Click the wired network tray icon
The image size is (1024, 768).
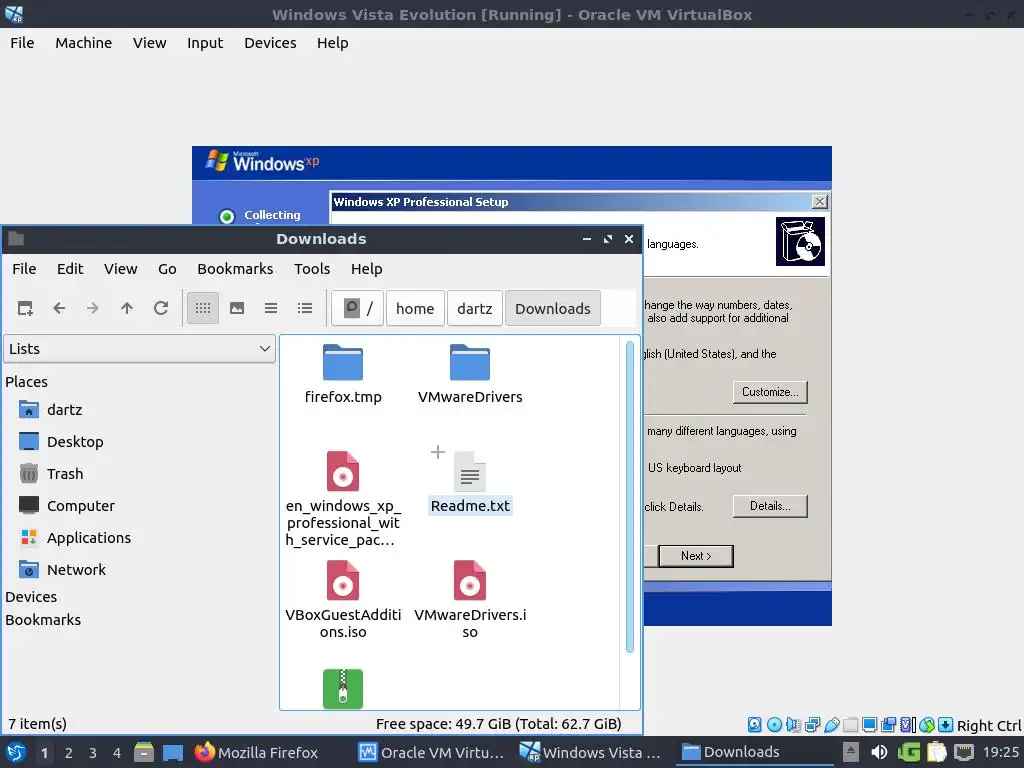click(964, 752)
